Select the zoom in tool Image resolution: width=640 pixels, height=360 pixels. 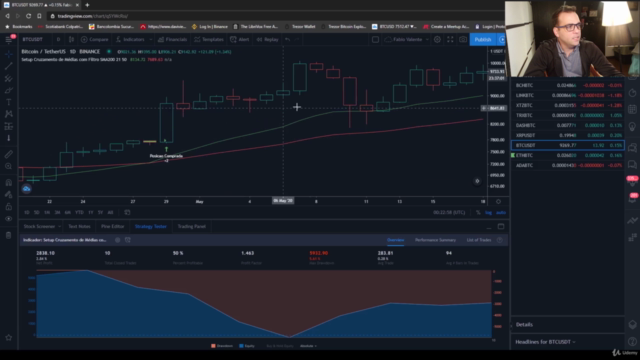click(9, 166)
